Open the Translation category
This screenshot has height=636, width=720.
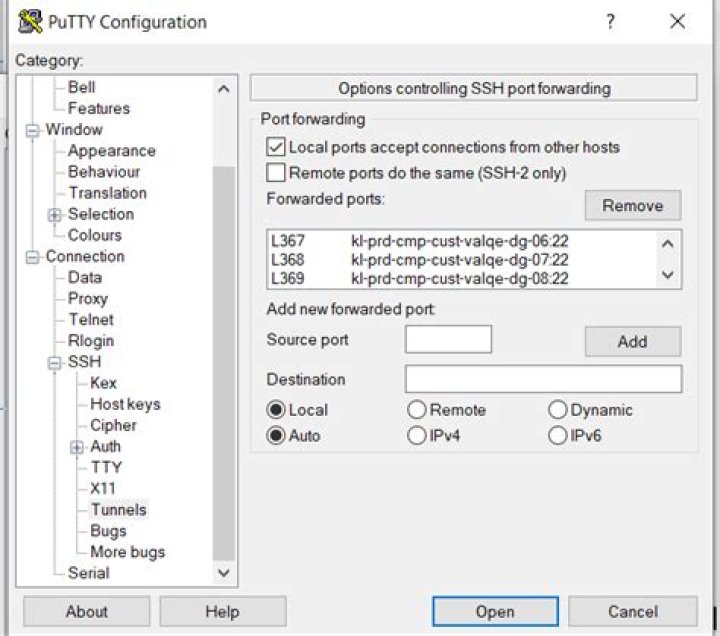coord(107,192)
